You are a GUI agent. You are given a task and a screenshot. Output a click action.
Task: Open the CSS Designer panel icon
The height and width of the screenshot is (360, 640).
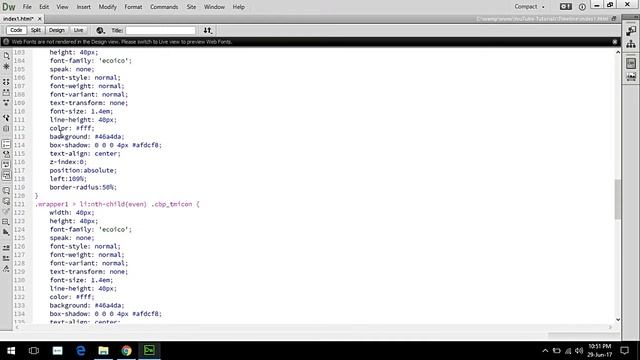[631, 63]
